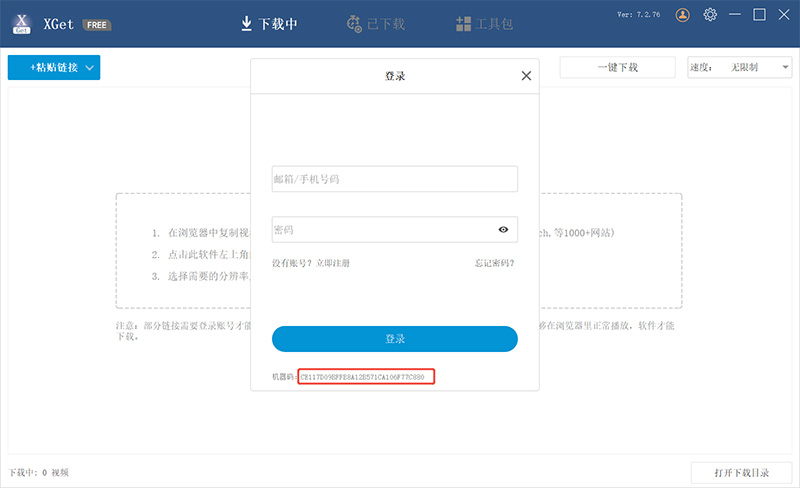Click the 立即注册 link
Image resolution: width=800 pixels, height=488 pixels.
point(333,263)
